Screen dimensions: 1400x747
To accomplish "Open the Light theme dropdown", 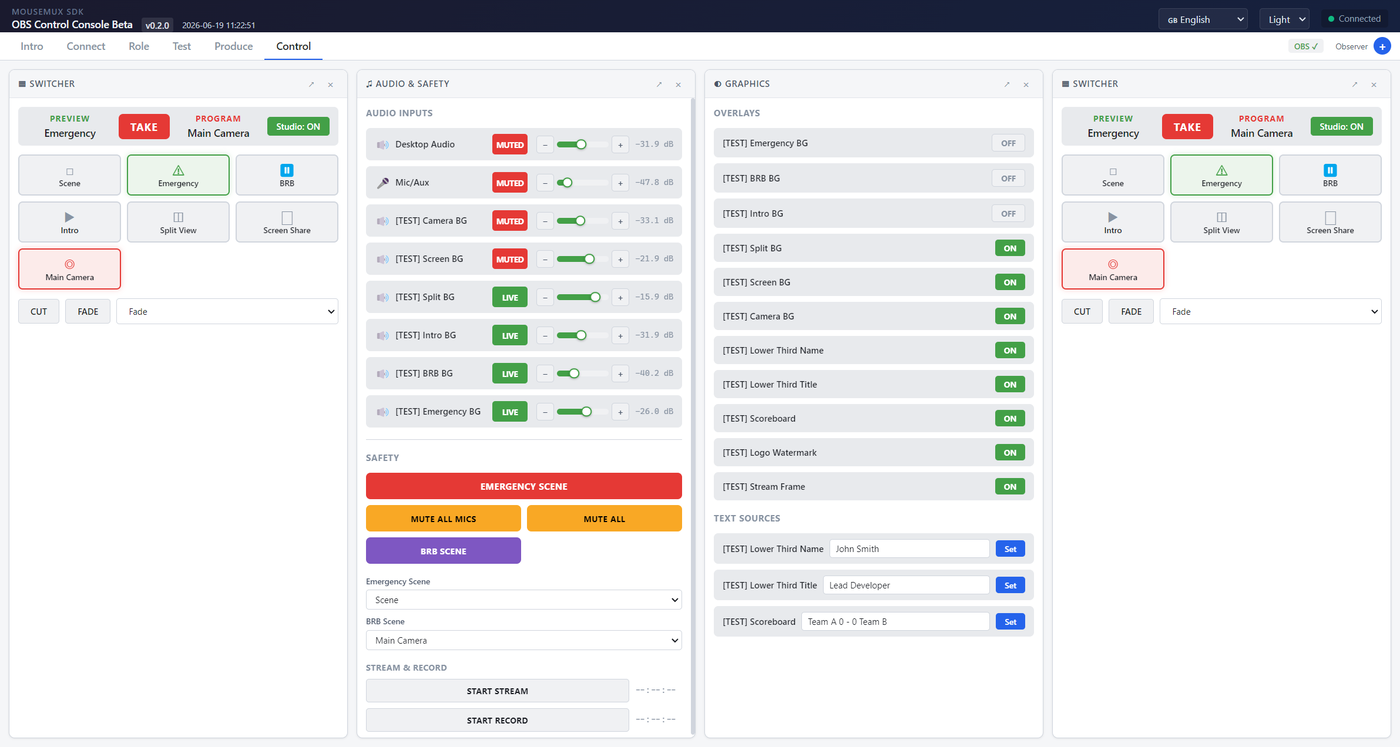I will click(x=1285, y=19).
